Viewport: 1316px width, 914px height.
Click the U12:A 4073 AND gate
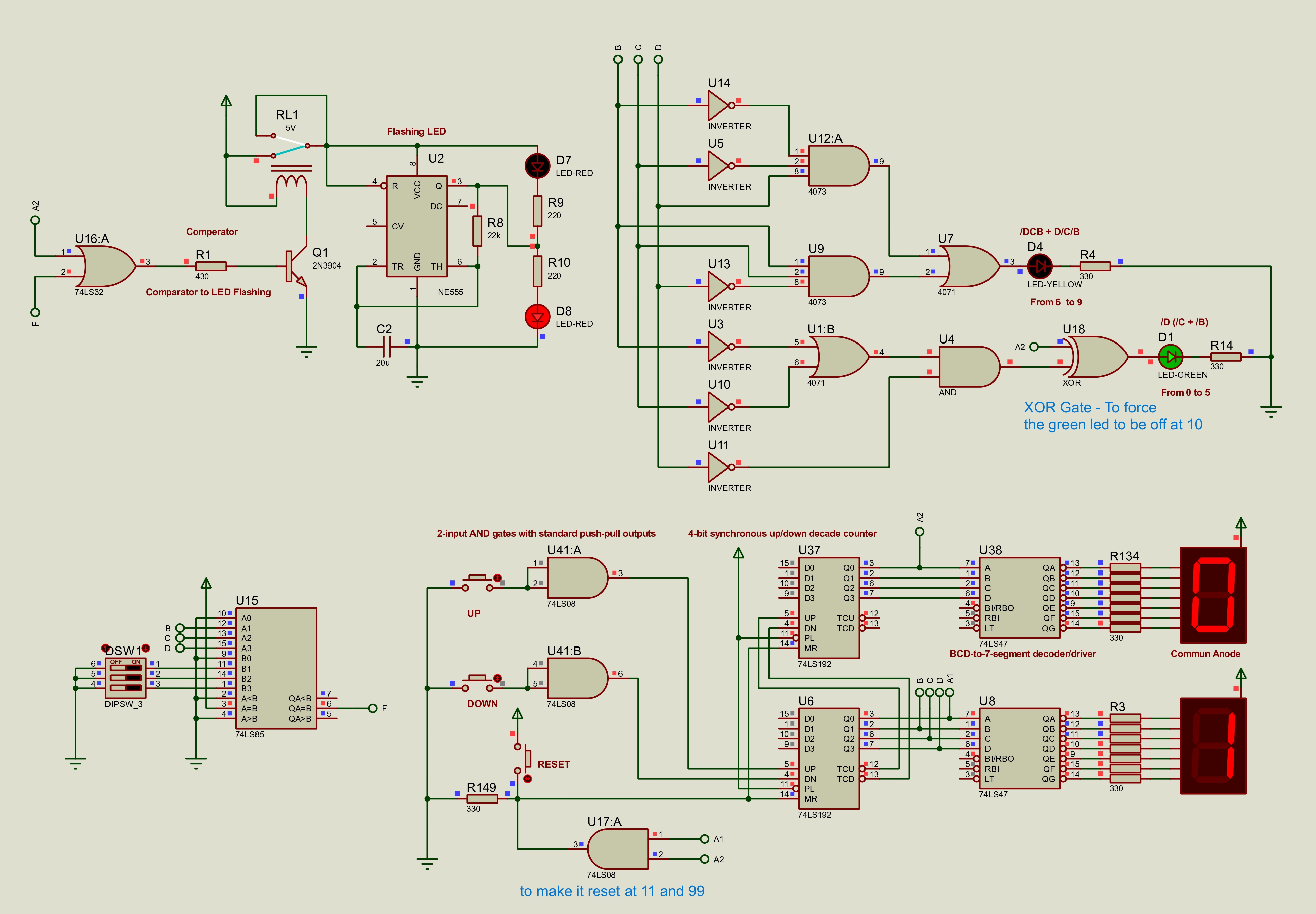coord(838,166)
